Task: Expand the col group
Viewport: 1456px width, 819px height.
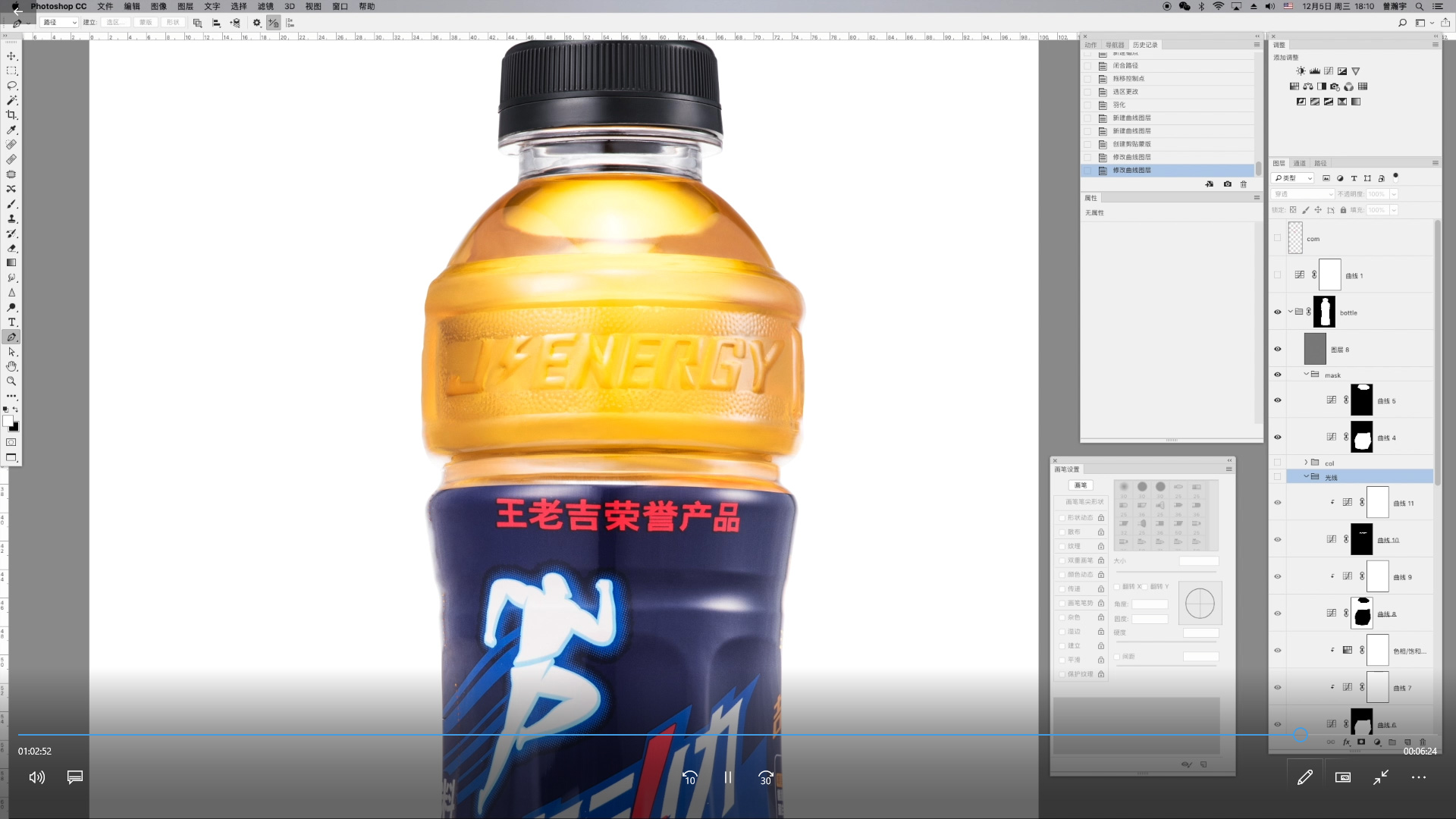Action: point(1307,462)
